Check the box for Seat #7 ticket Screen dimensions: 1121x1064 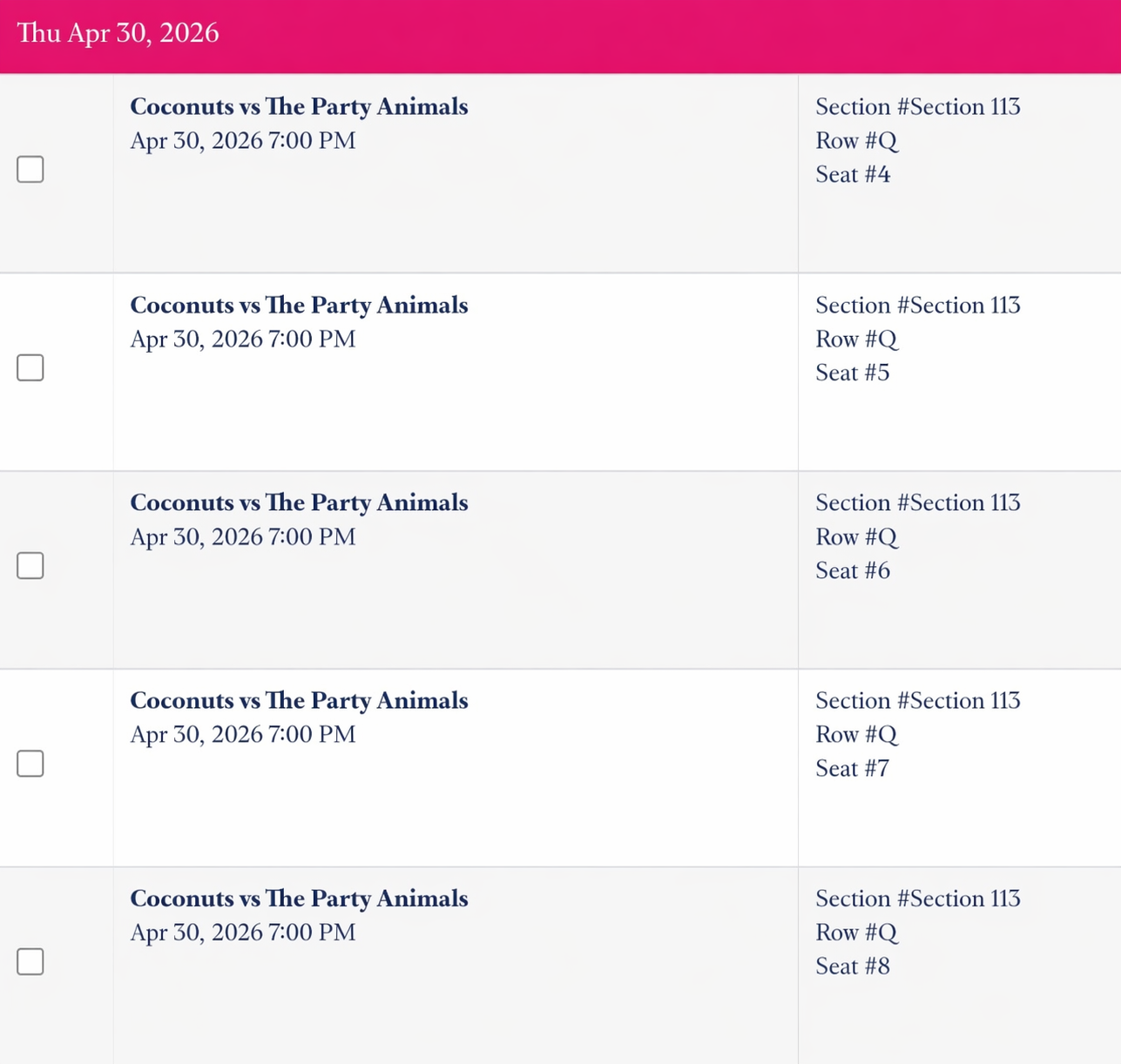tap(30, 764)
